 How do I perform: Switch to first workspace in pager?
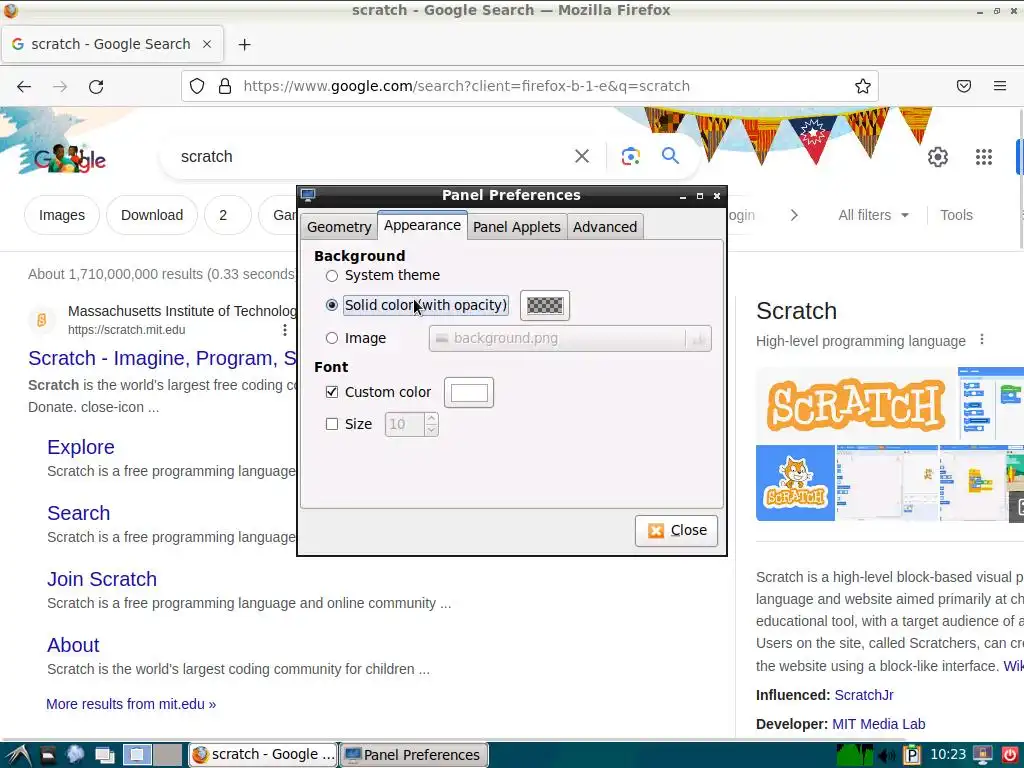click(x=137, y=755)
